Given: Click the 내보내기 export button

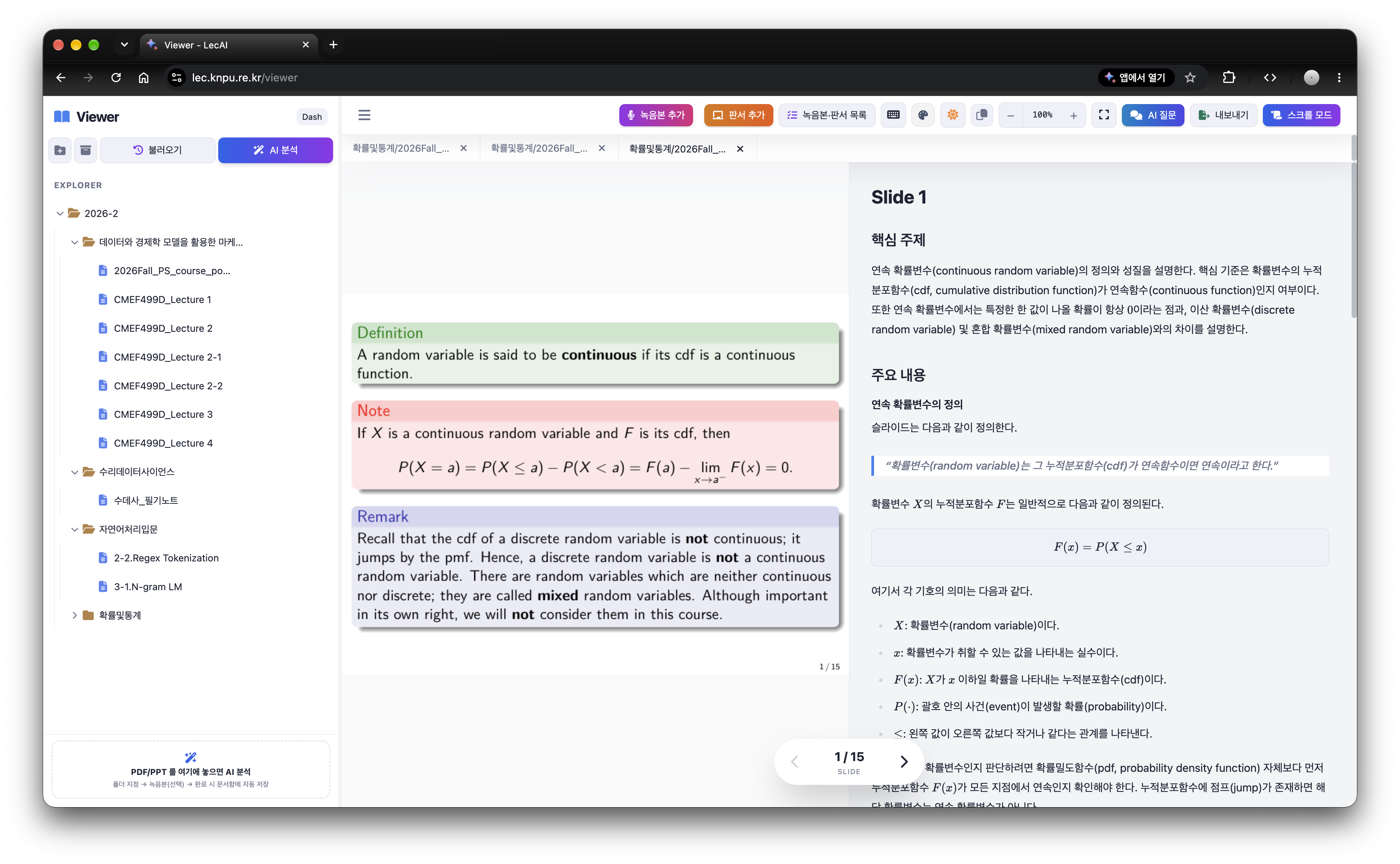Looking at the screenshot, I should (1223, 115).
